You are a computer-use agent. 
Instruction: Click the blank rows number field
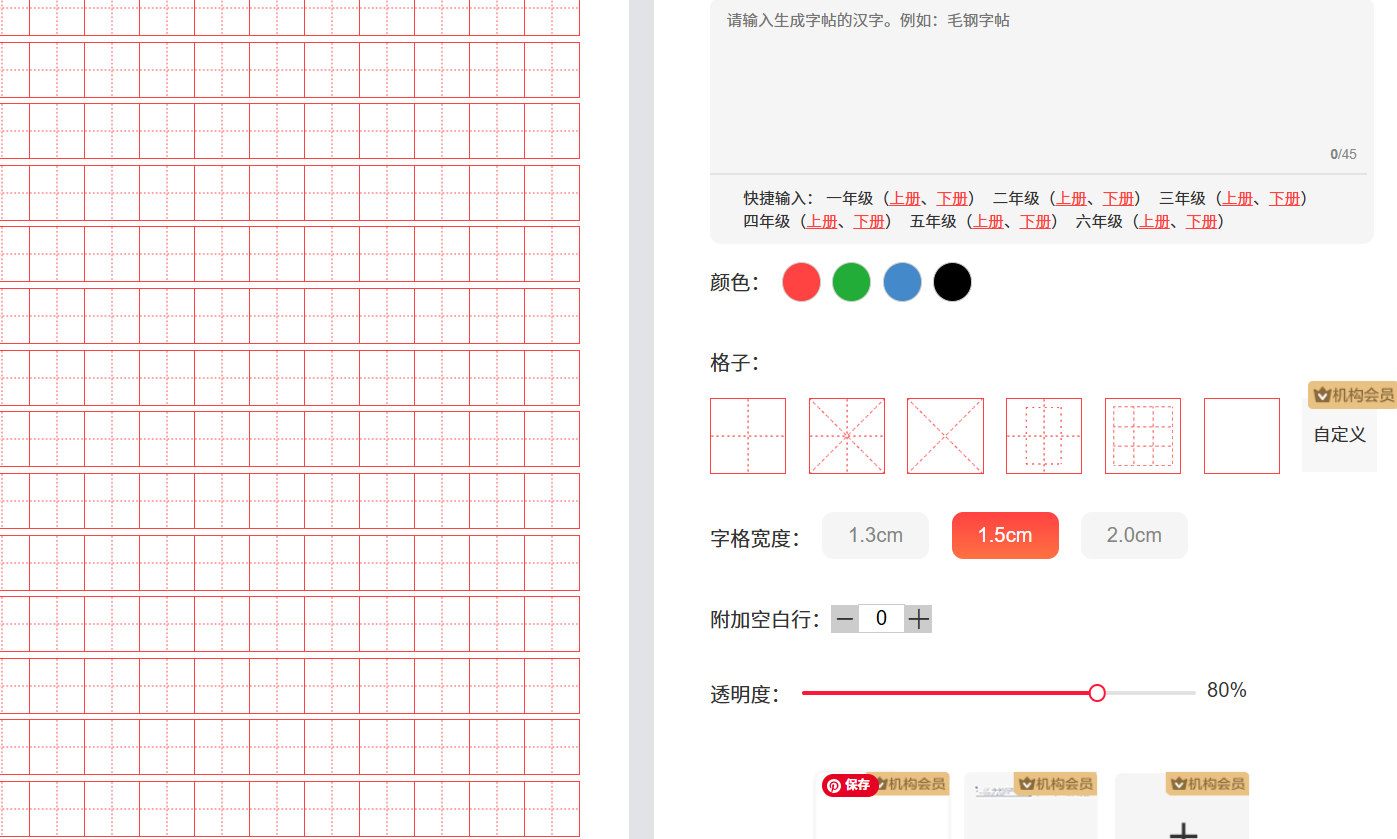click(x=881, y=619)
